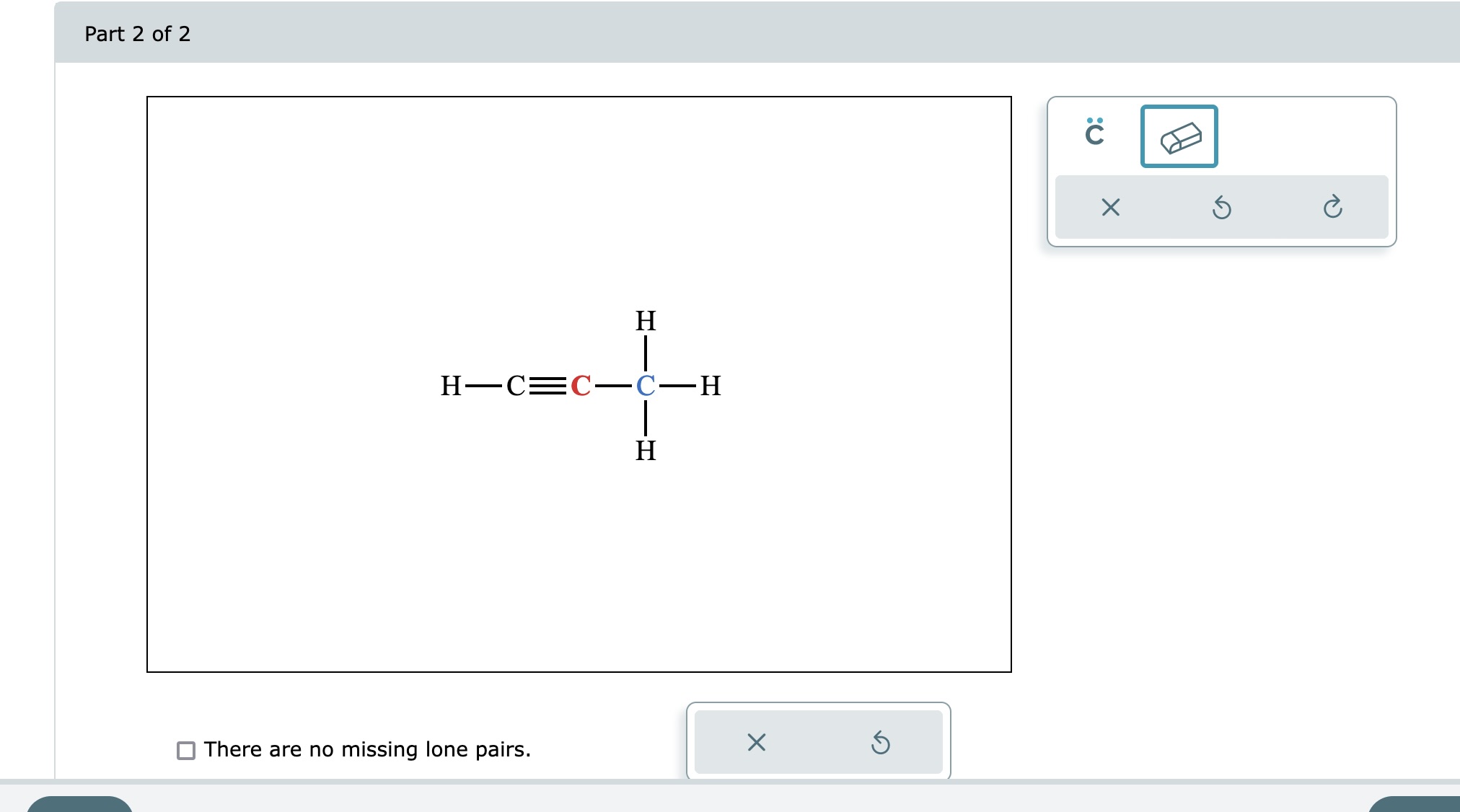The height and width of the screenshot is (812, 1460).
Task: Check the box for no missing lone pairs
Action: pyautogui.click(x=185, y=750)
